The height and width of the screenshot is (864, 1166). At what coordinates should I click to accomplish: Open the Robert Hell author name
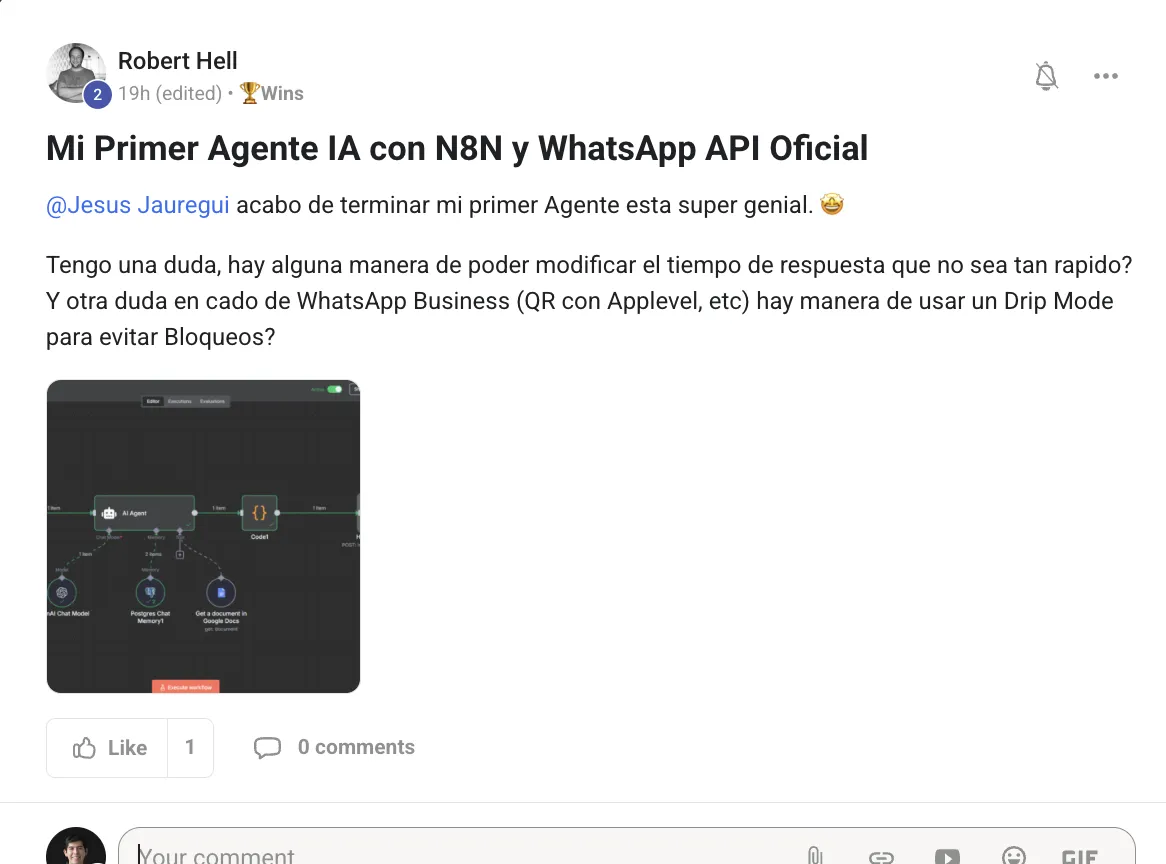point(178,61)
